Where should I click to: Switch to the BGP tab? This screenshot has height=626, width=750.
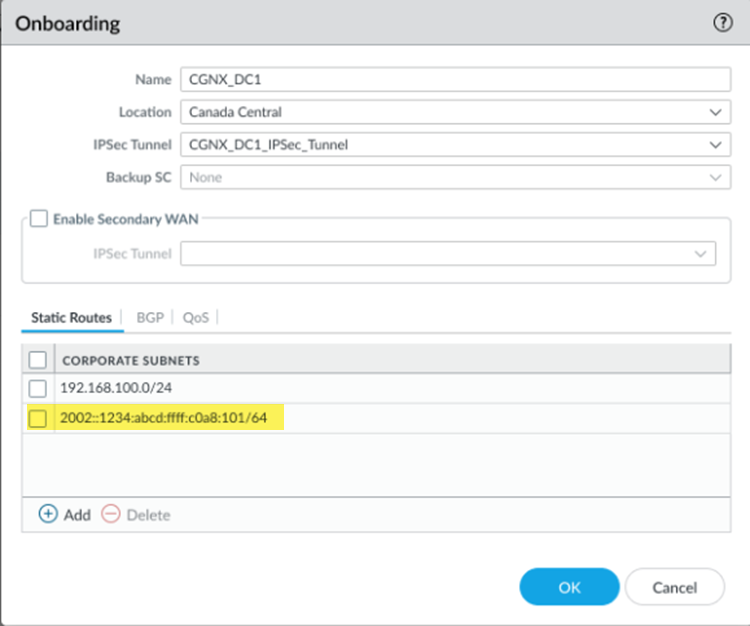pos(150,317)
